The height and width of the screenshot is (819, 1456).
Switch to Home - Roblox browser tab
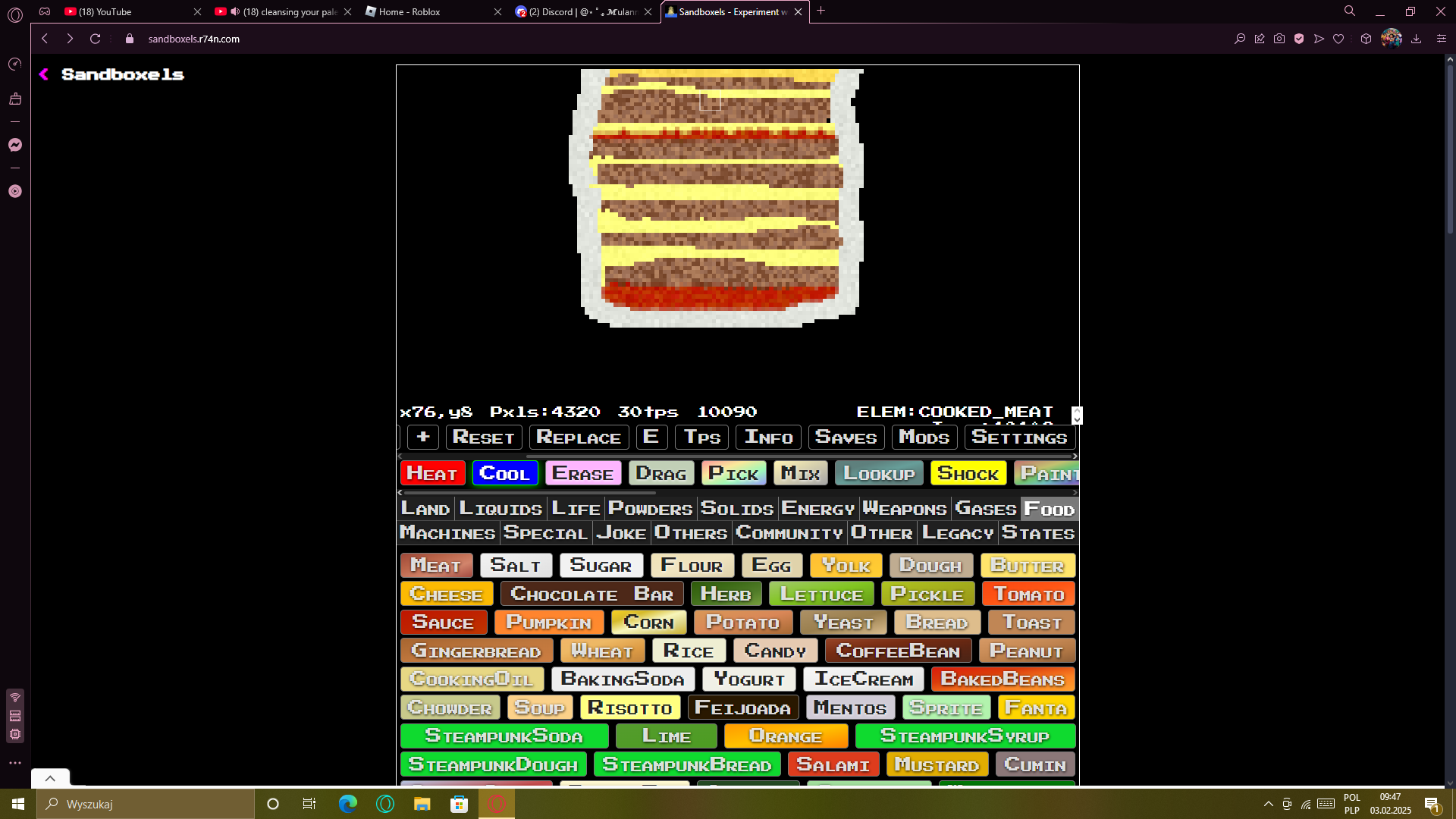point(409,11)
